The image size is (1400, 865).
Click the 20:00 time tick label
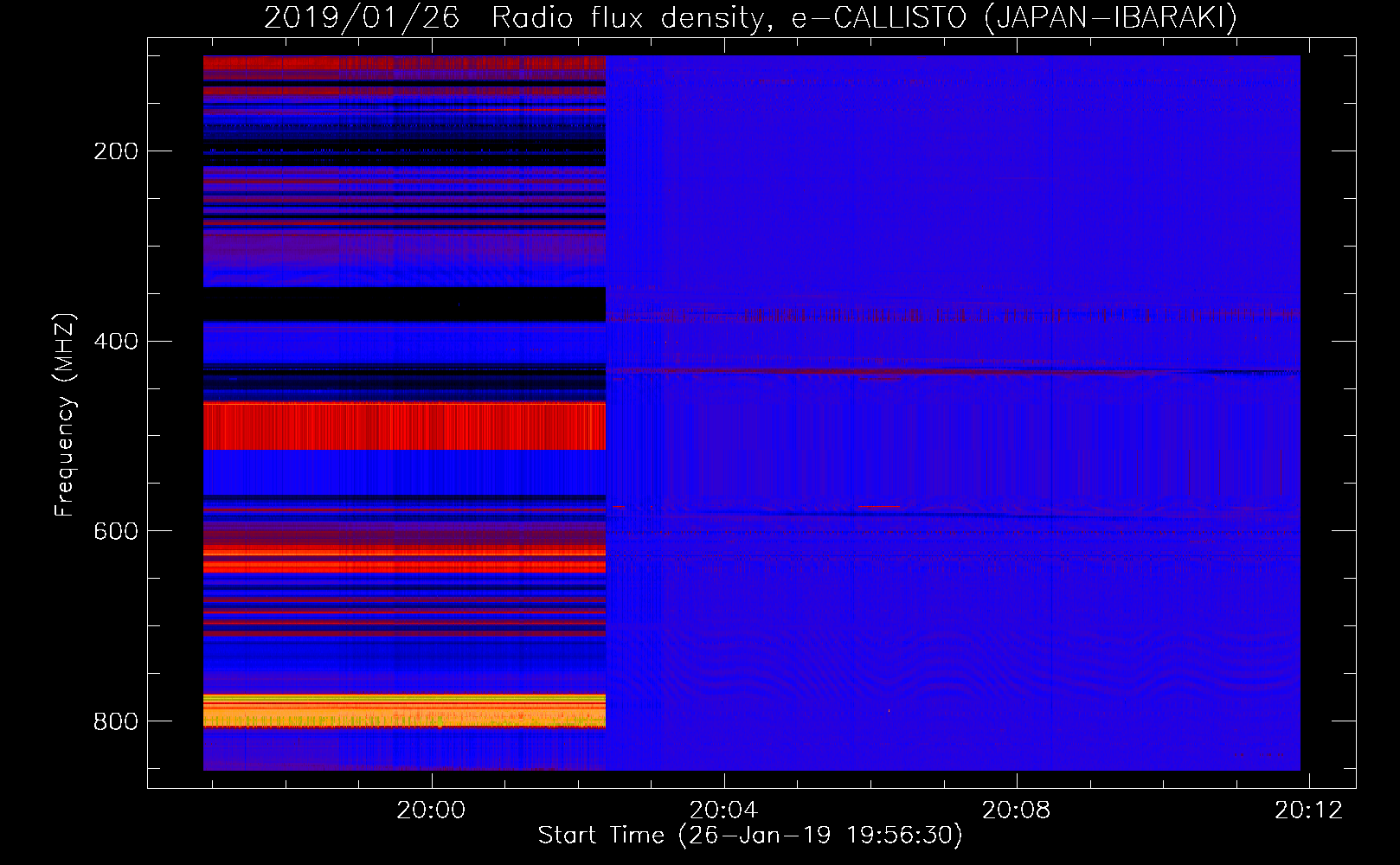click(431, 810)
